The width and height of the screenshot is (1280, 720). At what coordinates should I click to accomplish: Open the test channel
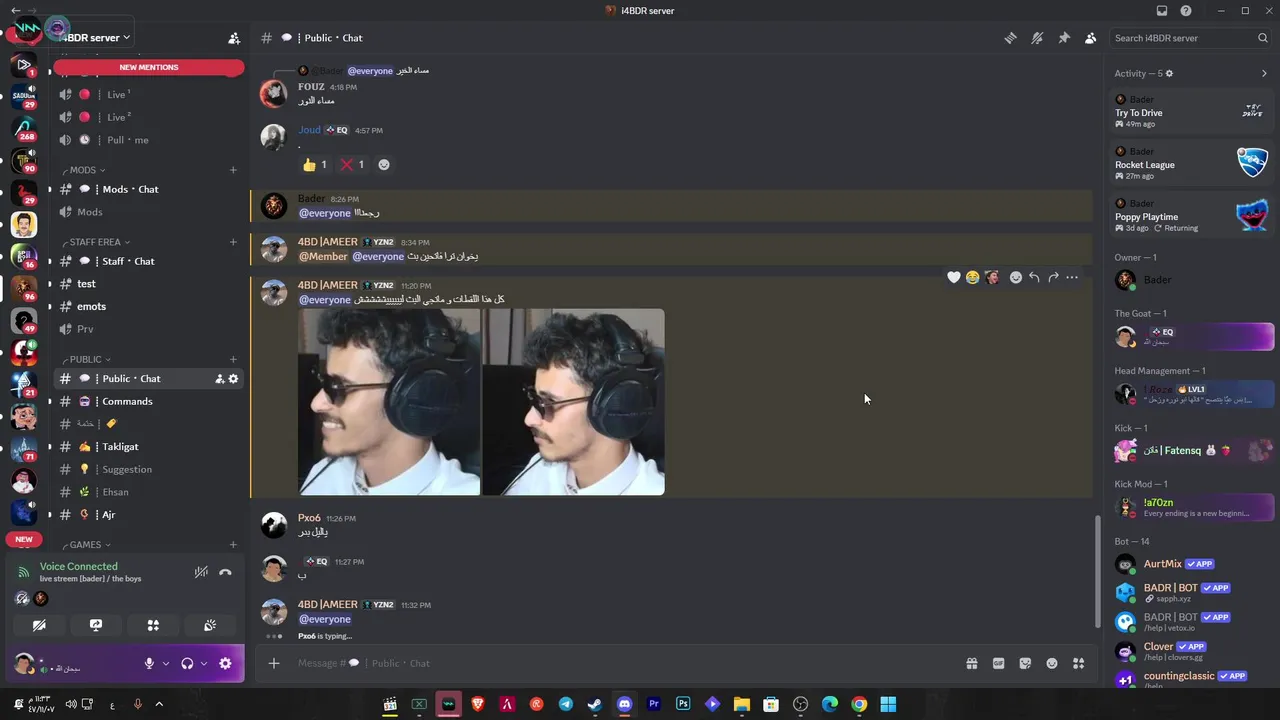coord(148,284)
